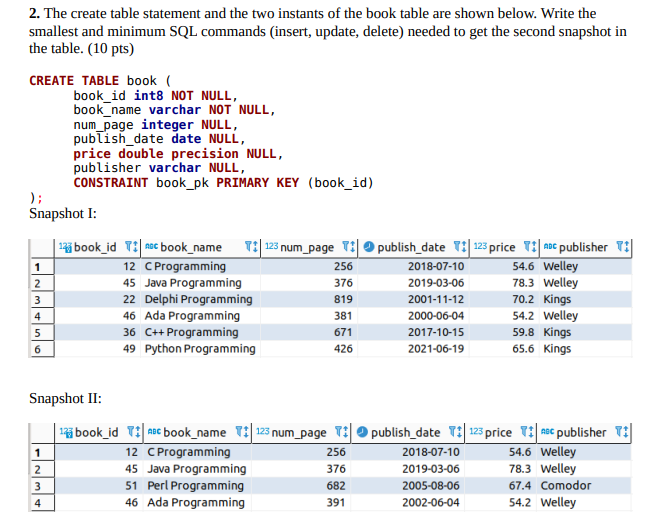Click the num_page cell '671'
This screenshot has width=668, height=525.
[x=309, y=332]
